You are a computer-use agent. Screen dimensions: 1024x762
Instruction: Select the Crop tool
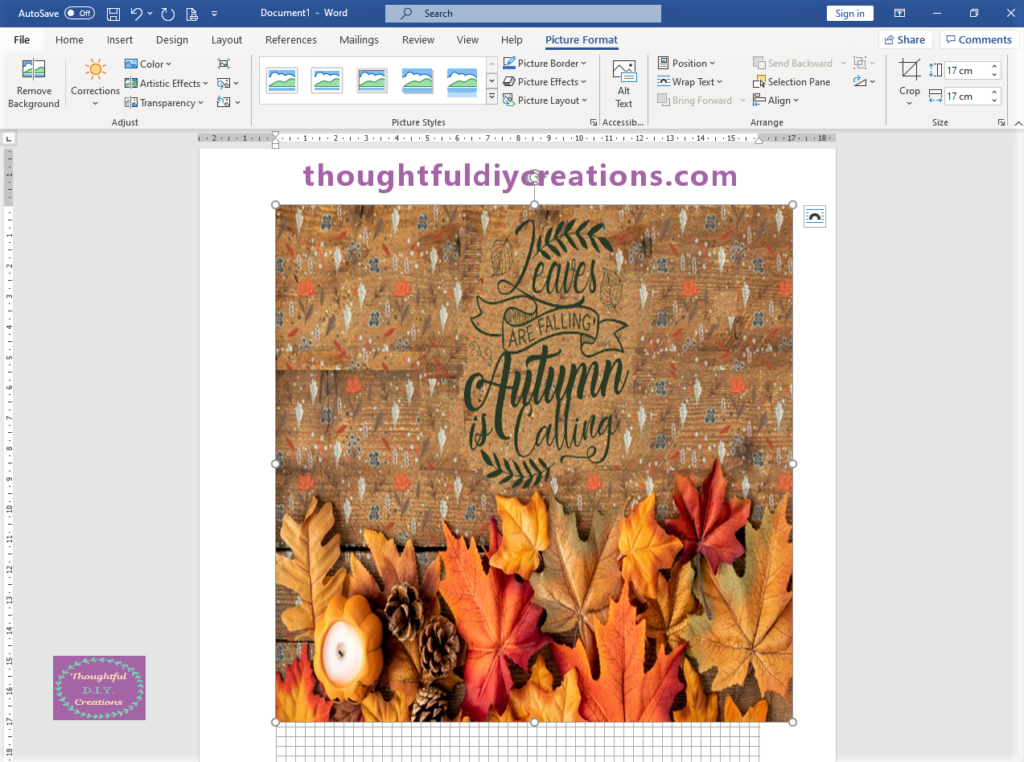pyautogui.click(x=909, y=79)
